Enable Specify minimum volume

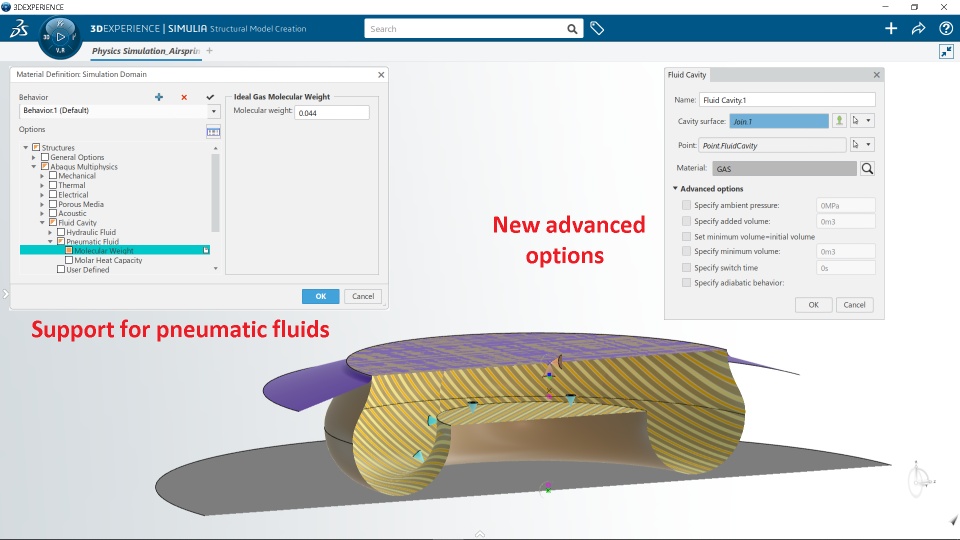(x=686, y=251)
